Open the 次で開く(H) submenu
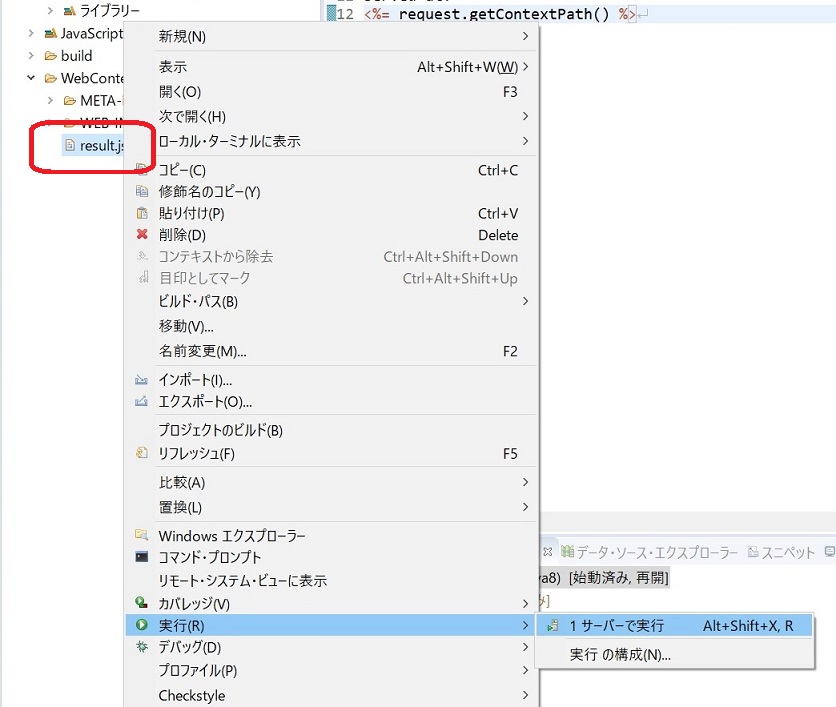 [332, 116]
